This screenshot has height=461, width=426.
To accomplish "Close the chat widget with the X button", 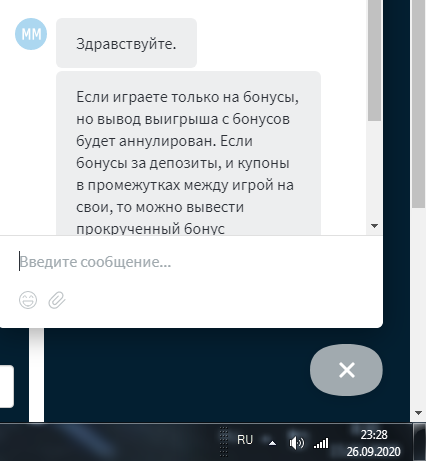I will 346,370.
